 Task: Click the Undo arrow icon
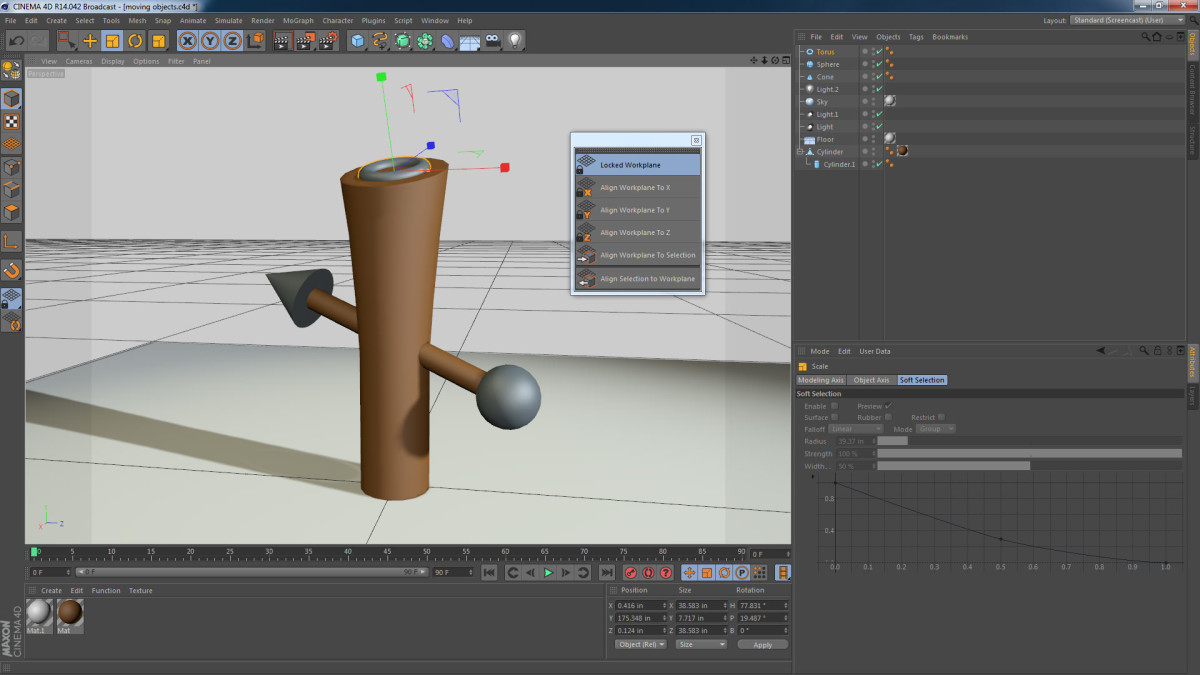pyautogui.click(x=16, y=41)
